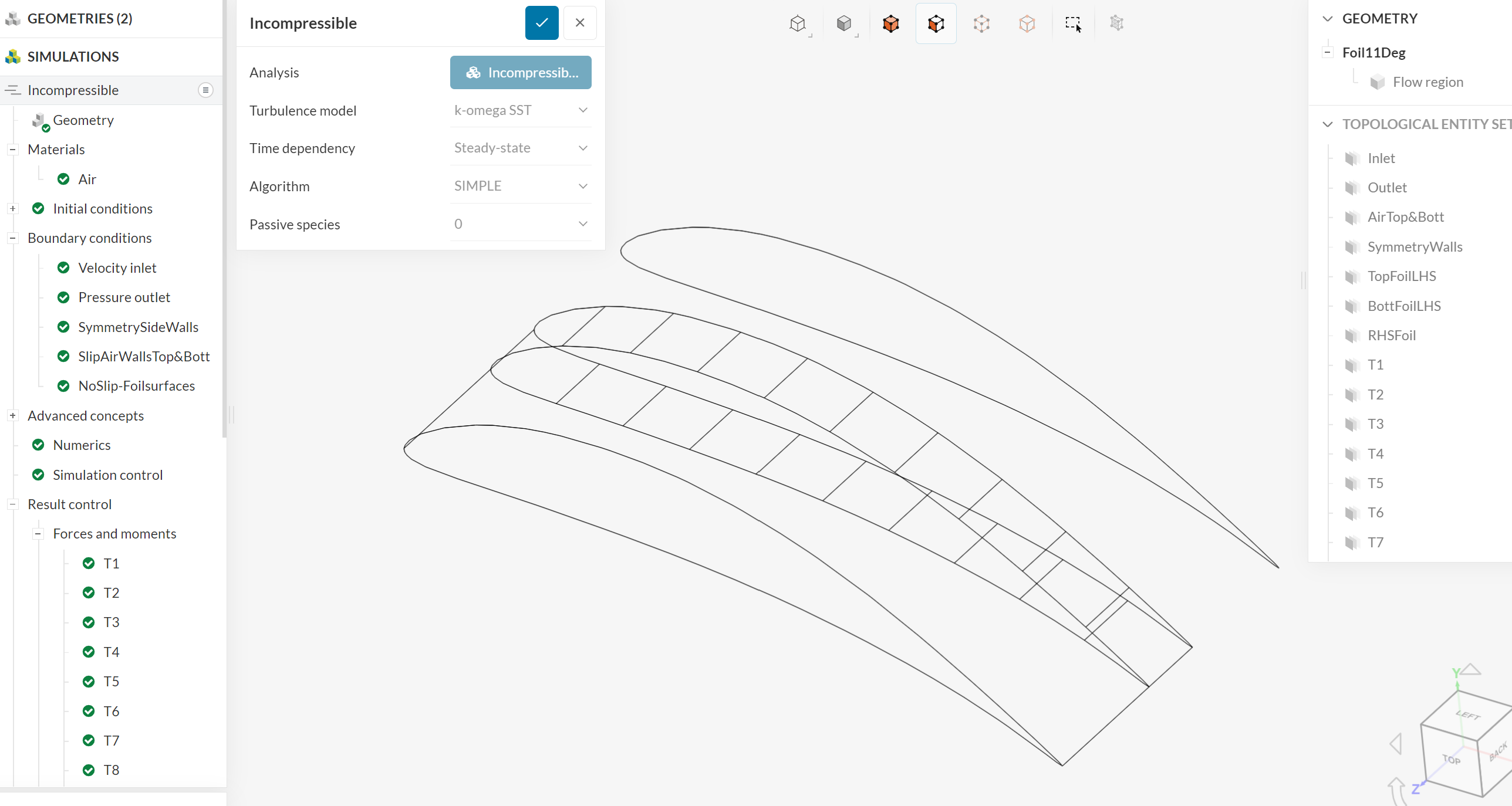Screen dimensions: 1512x806
Task: Select the SymmetryWalls entity set
Action: click(1414, 247)
